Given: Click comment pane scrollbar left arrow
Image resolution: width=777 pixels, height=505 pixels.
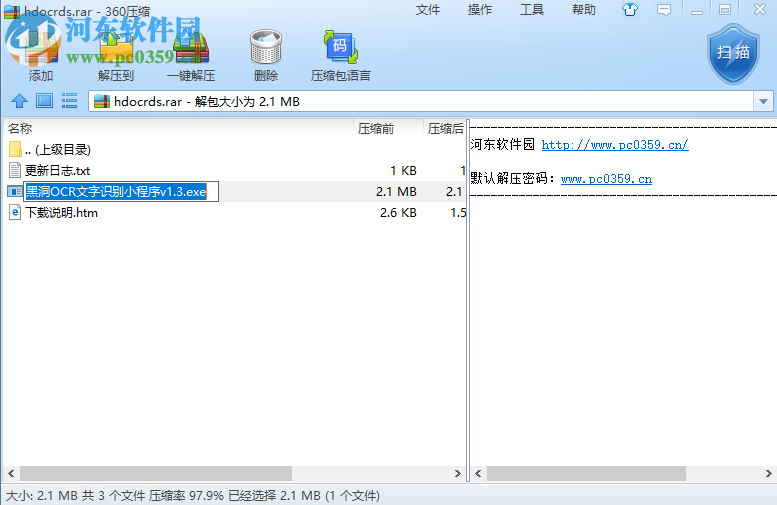Looking at the screenshot, I should tap(478, 473).
